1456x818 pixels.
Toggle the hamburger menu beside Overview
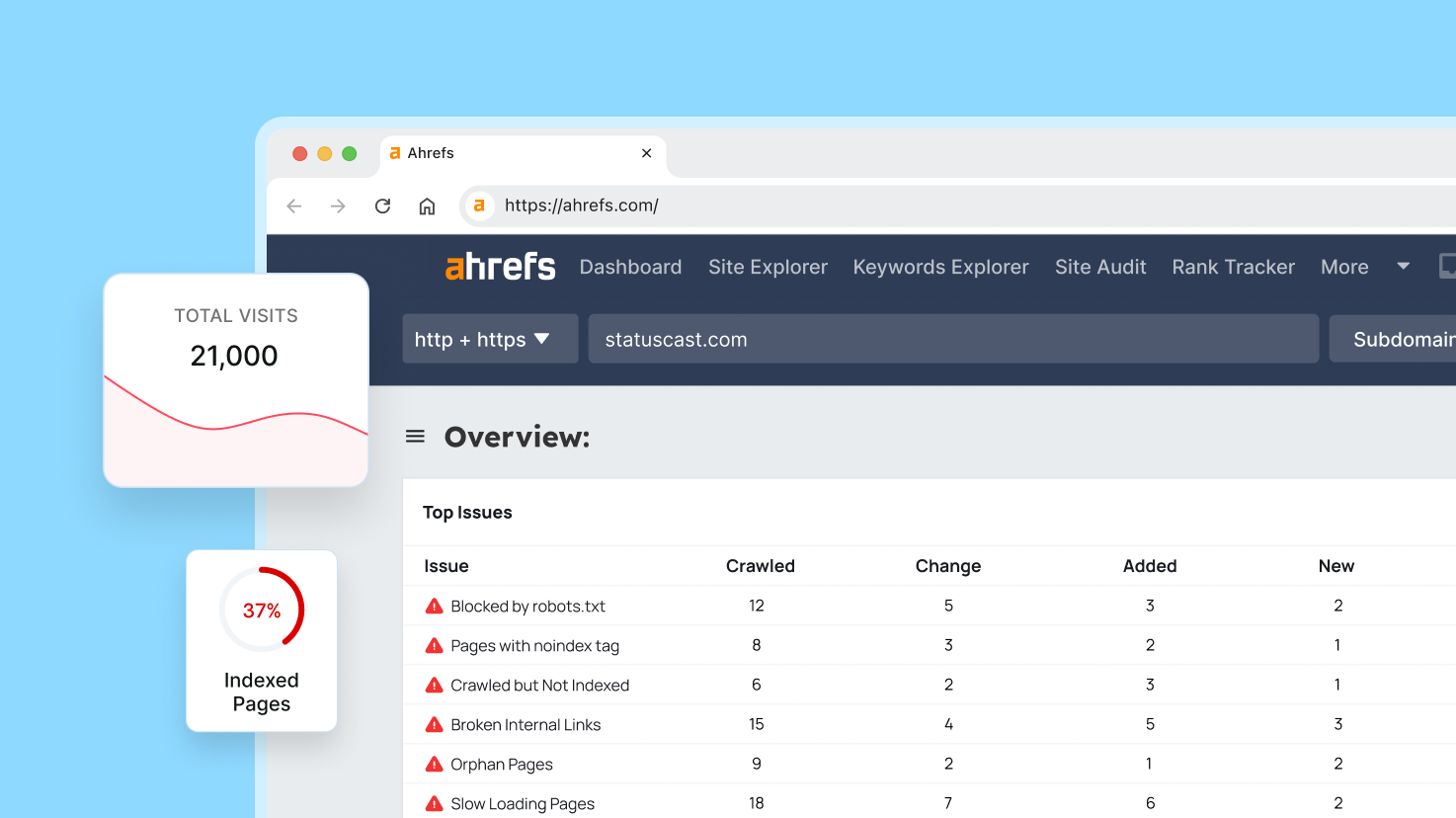[415, 436]
